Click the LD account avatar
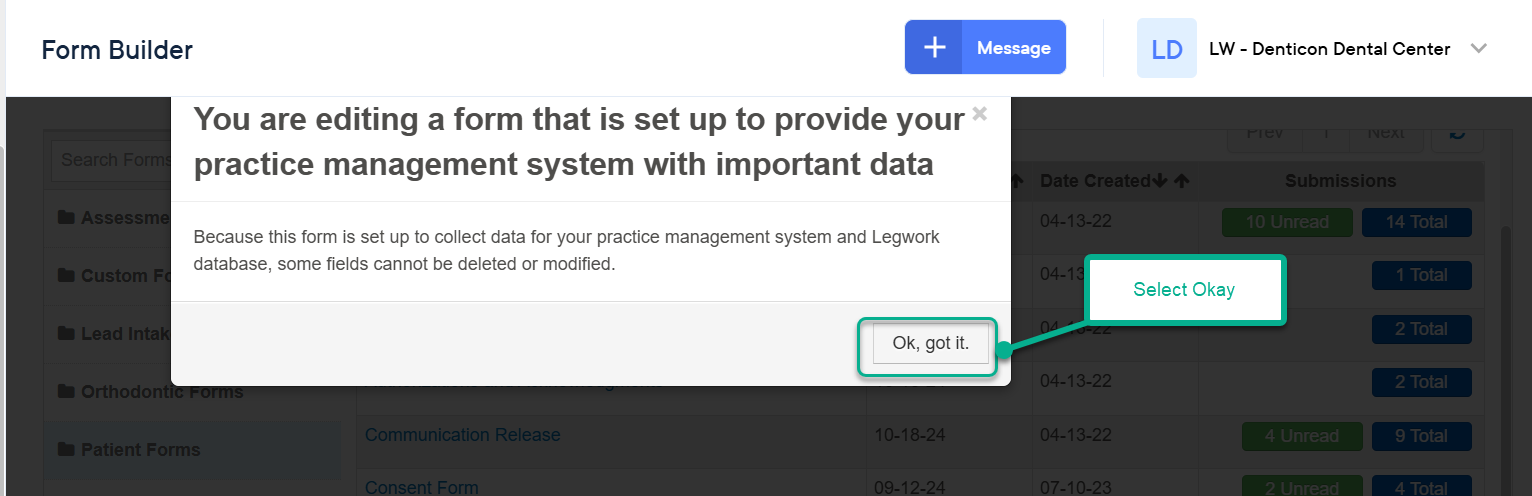 (x=1167, y=48)
